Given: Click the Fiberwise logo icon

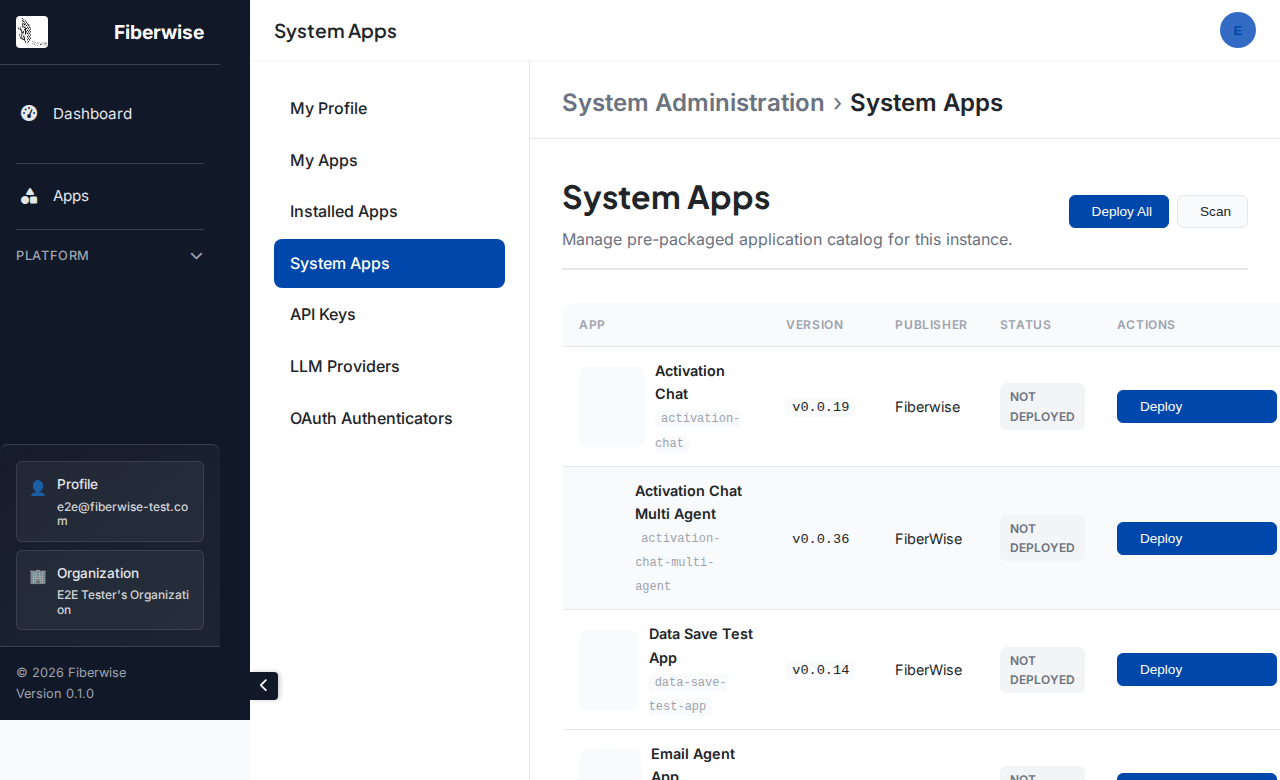Looking at the screenshot, I should pyautogui.click(x=31, y=31).
